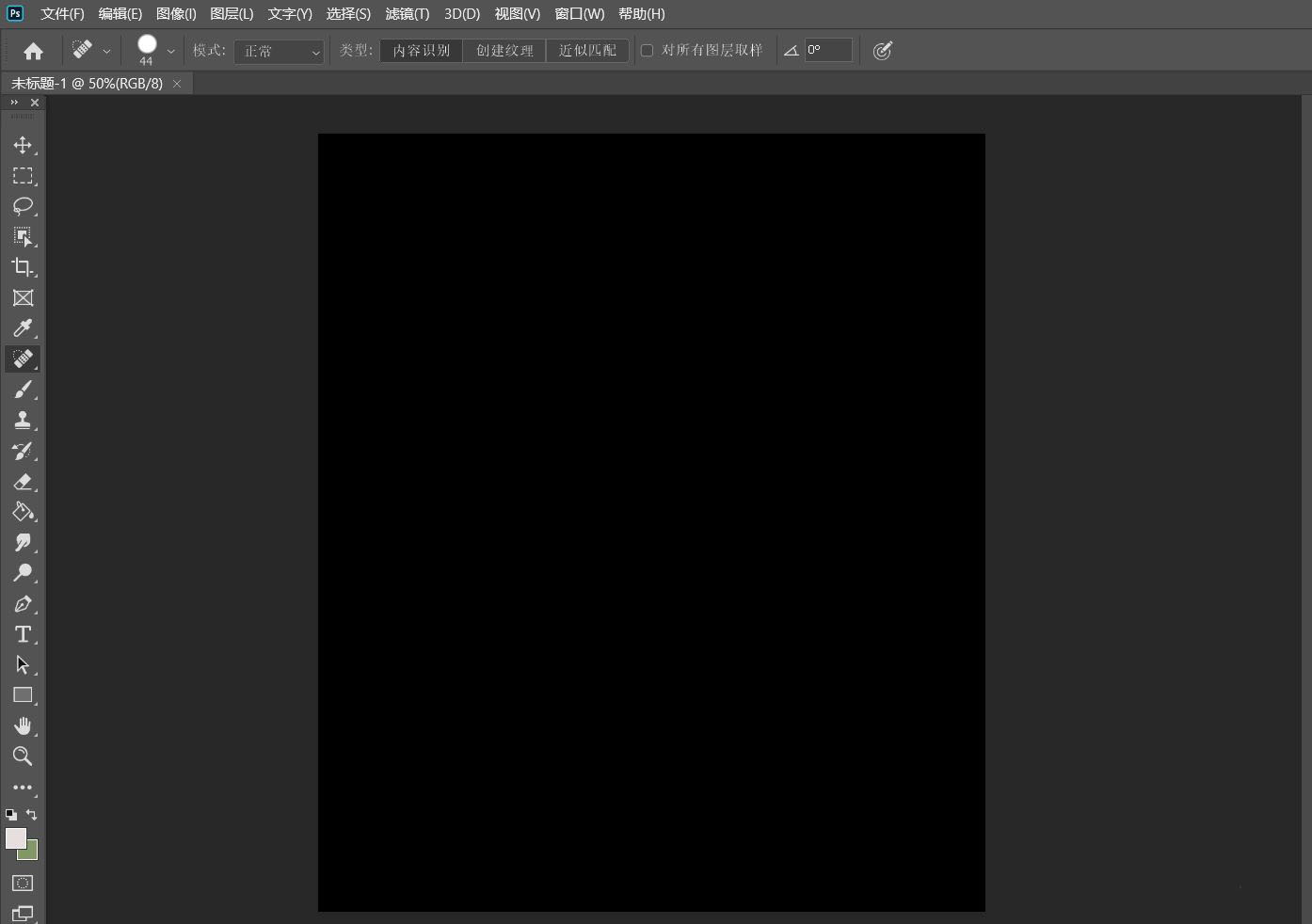Open the 选择(S) menu

(x=348, y=13)
